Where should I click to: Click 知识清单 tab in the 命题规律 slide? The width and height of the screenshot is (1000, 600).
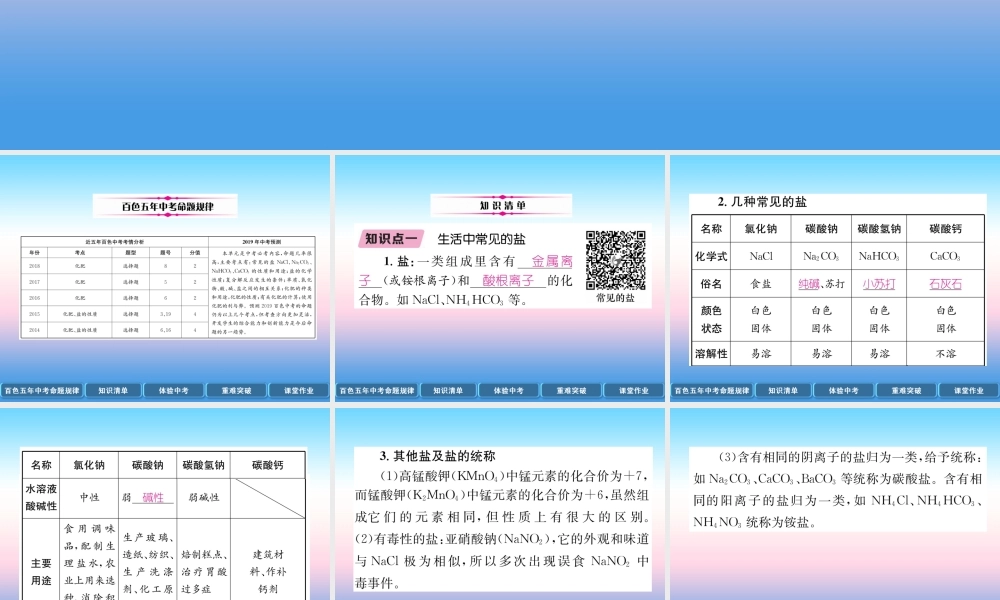pyautogui.click(x=114, y=390)
